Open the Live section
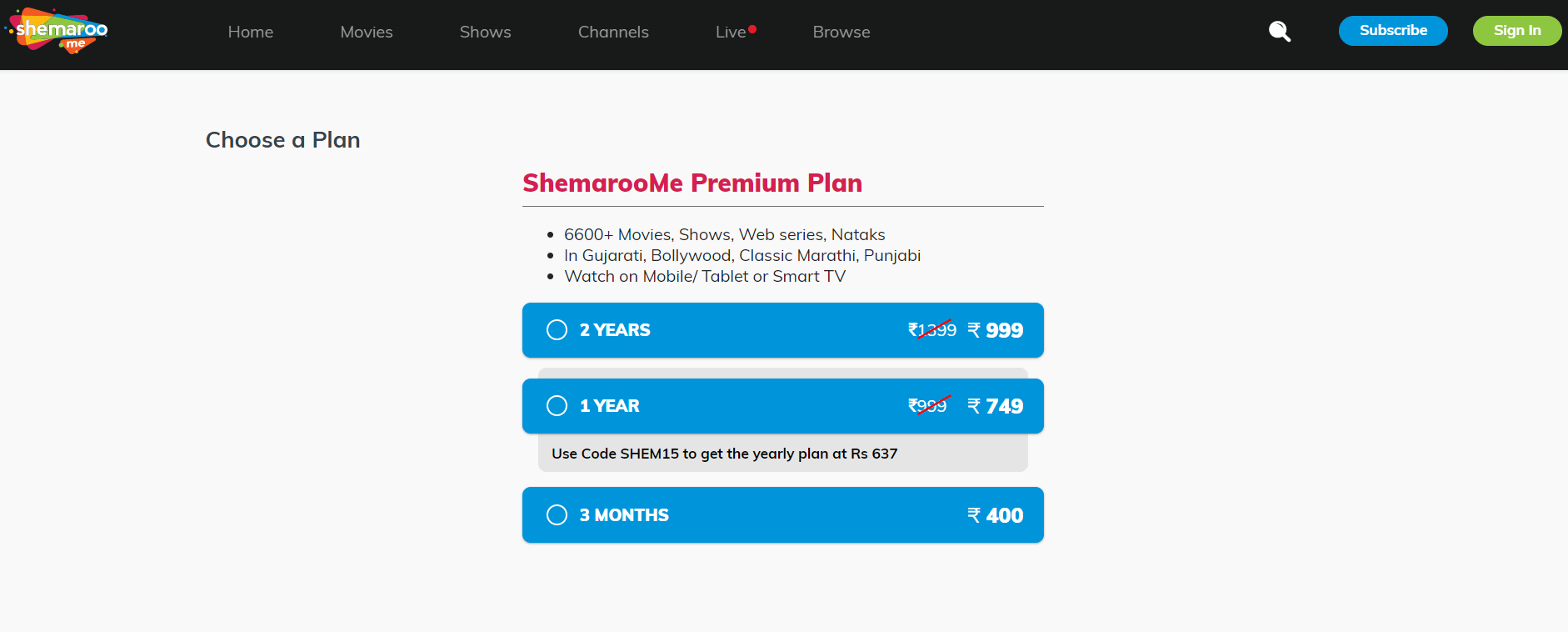The image size is (1568, 632). click(731, 32)
